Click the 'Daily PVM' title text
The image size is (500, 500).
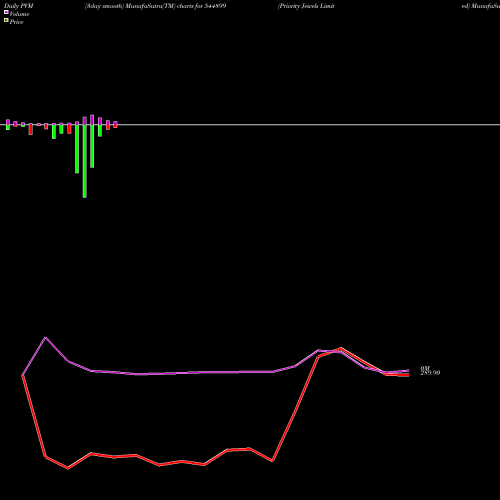point(19,6)
